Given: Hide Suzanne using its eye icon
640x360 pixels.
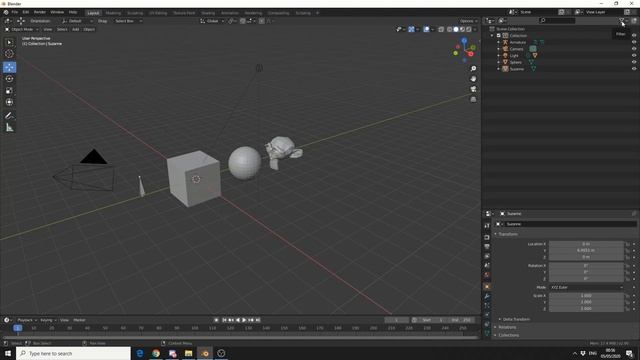Looking at the screenshot, I should (x=634, y=69).
